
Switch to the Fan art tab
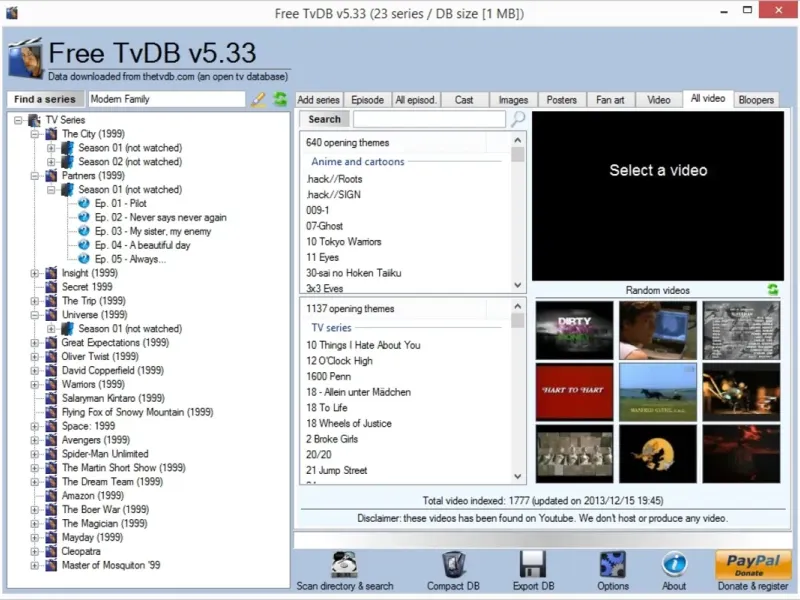[610, 100]
